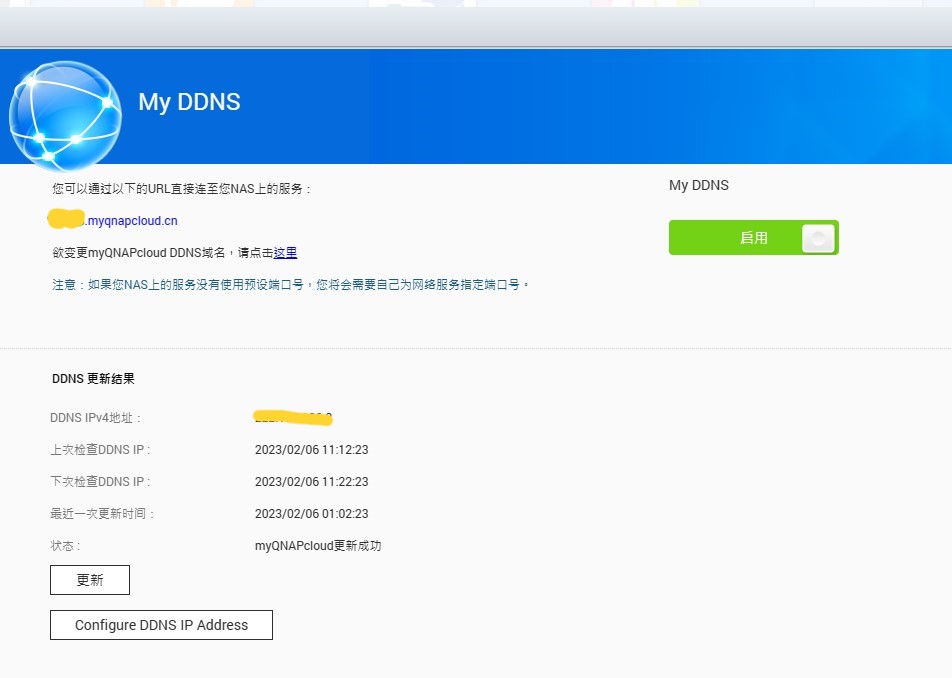Select next check time 2023/02/06 11:22:23

(x=311, y=482)
